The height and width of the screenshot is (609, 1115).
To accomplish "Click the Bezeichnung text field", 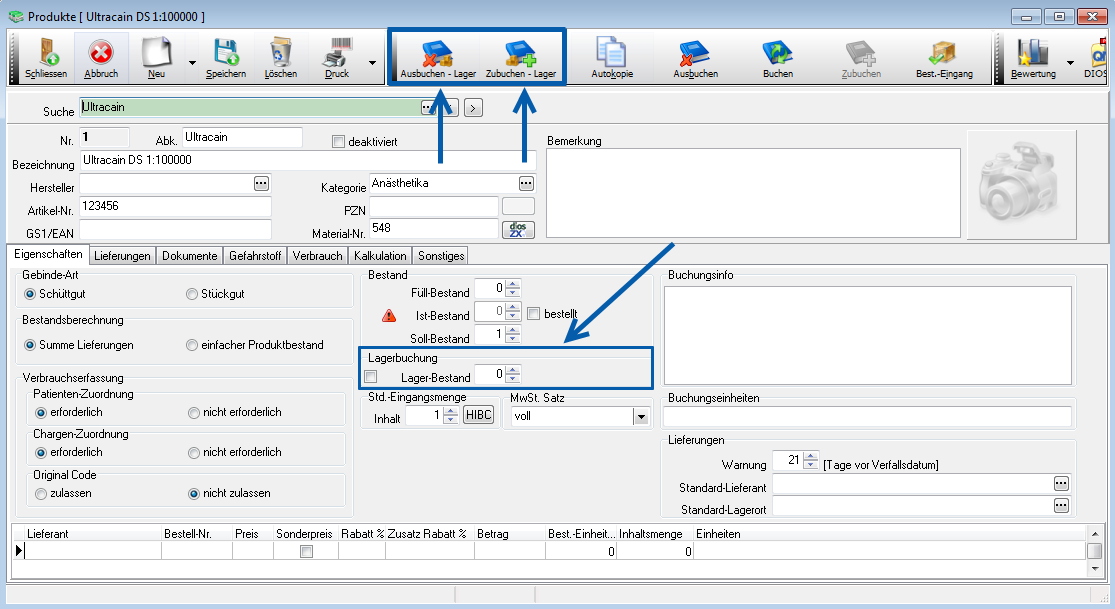I will [308, 160].
